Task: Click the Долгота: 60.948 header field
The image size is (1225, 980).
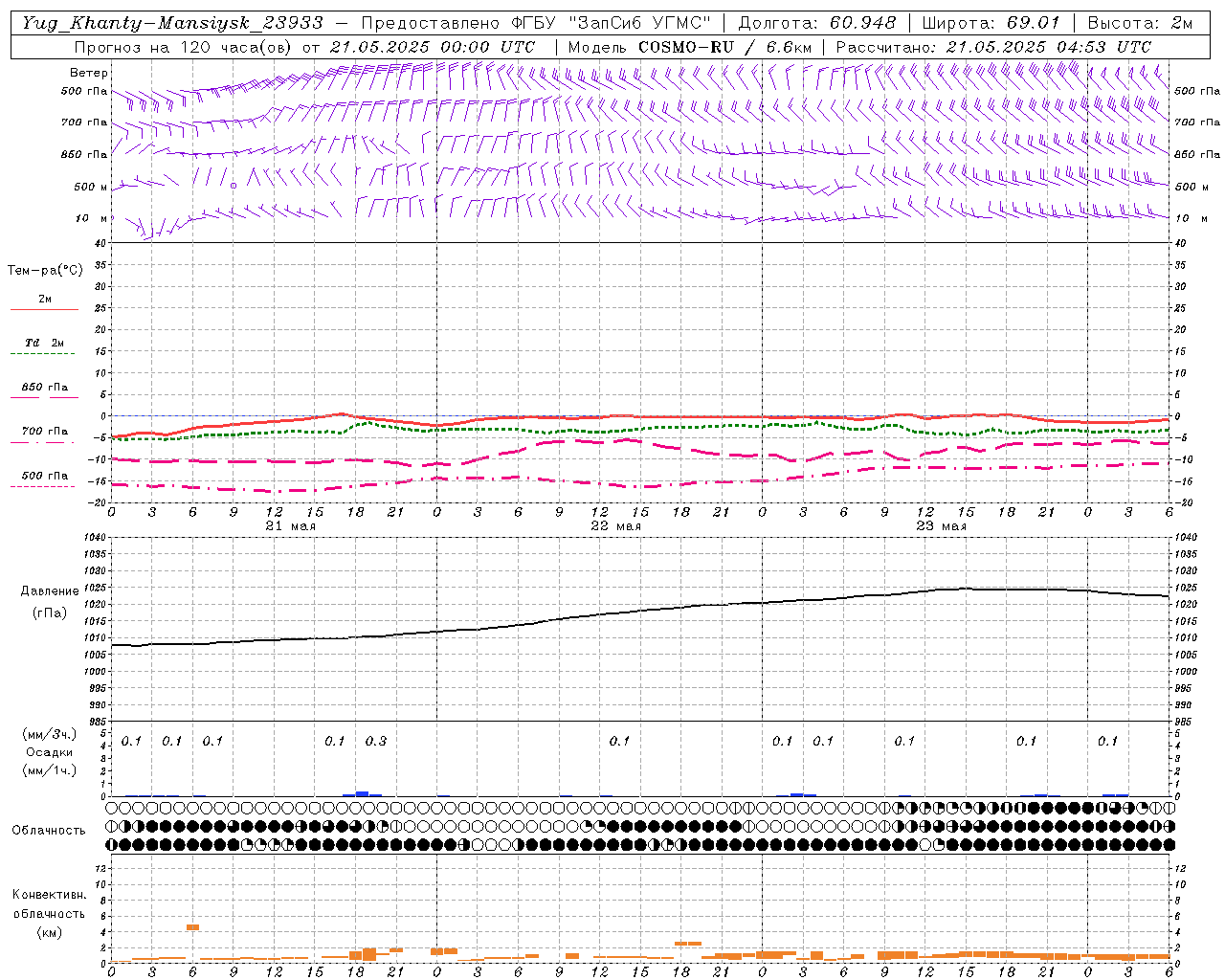Action: pos(817,23)
